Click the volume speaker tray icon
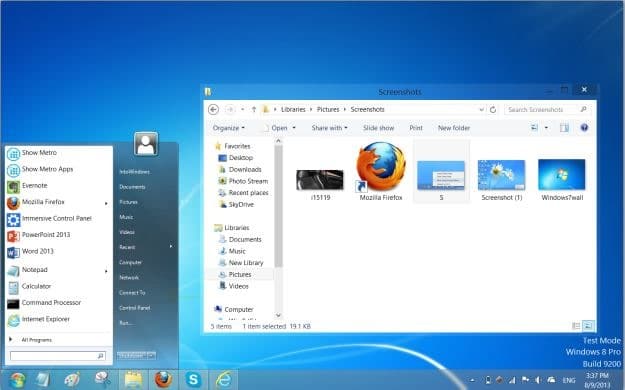This screenshot has width=625, height=390. pos(538,380)
